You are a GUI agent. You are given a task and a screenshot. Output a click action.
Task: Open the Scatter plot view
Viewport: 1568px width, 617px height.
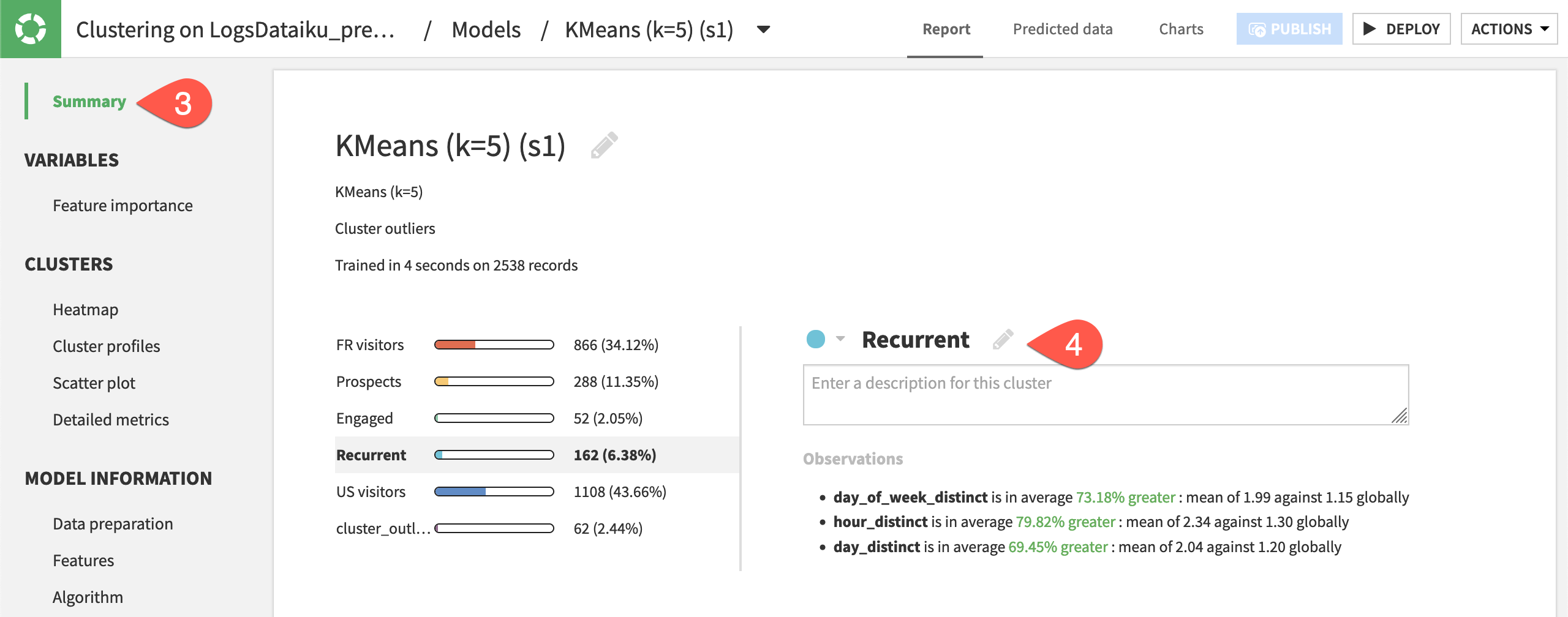click(x=94, y=383)
